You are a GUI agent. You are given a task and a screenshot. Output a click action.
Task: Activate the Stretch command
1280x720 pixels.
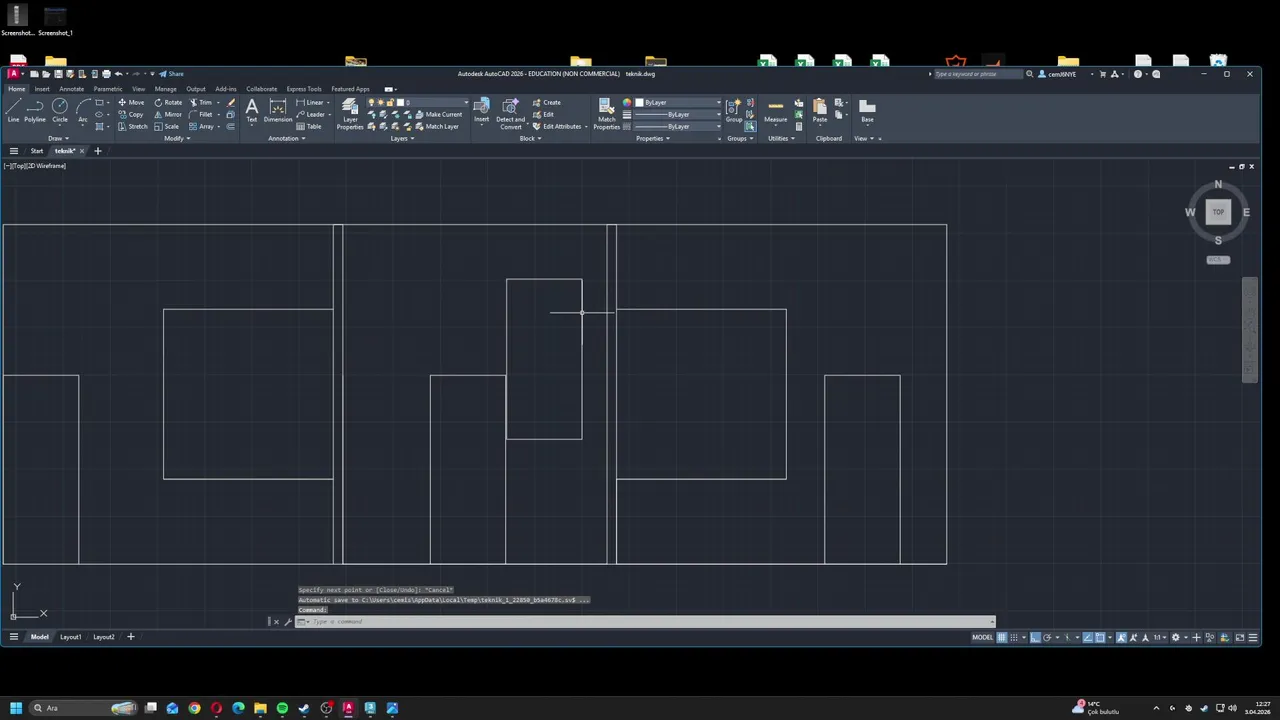pos(133,126)
